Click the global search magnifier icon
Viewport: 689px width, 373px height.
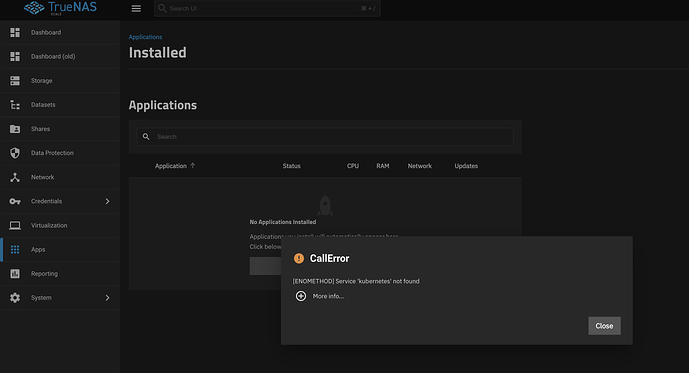(162, 8)
